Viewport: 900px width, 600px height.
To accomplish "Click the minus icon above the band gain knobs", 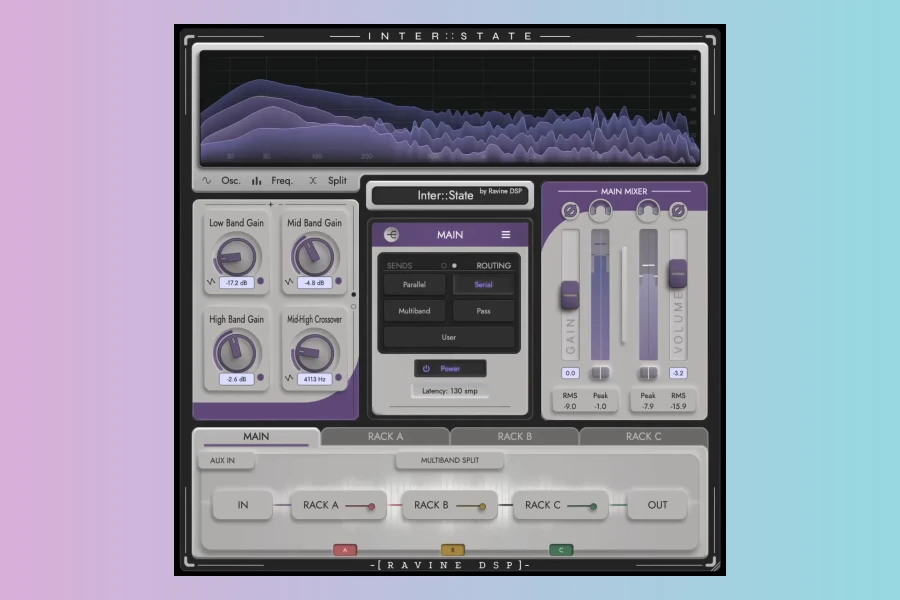I will click(x=281, y=204).
